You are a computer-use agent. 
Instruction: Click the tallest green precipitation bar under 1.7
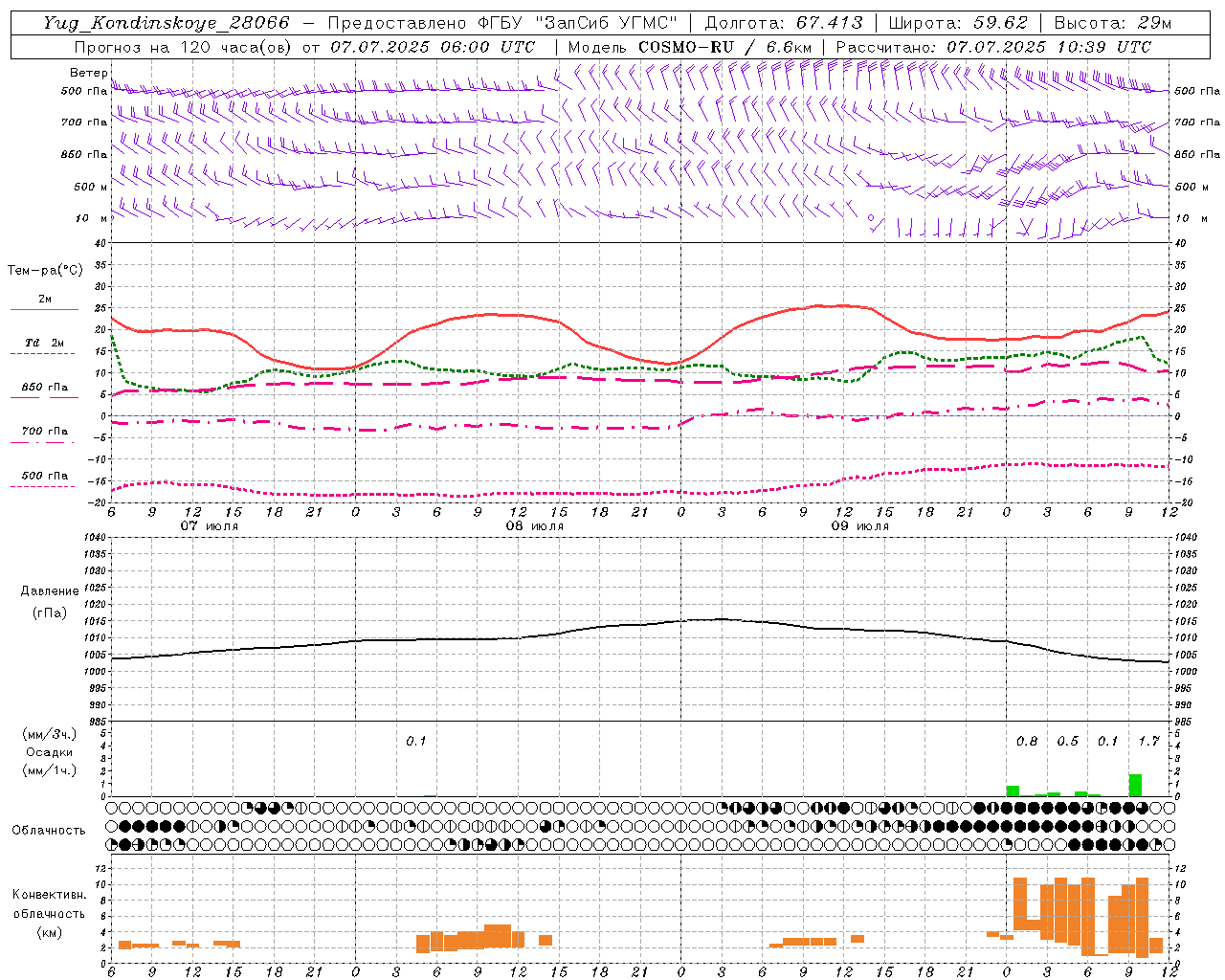coord(1135,785)
